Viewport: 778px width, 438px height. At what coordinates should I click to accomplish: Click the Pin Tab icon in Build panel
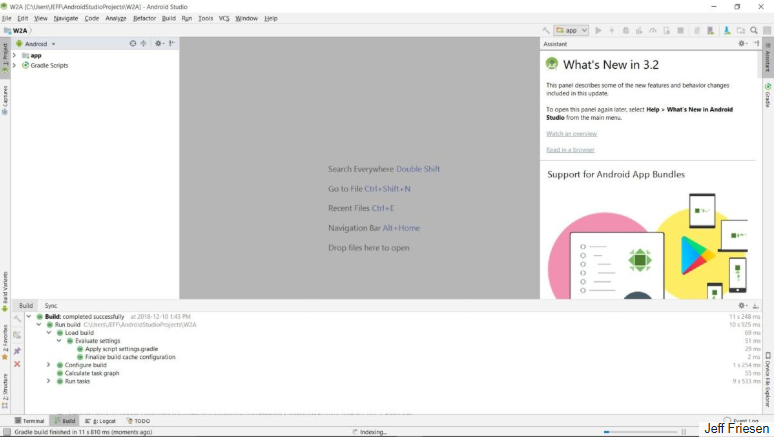point(17,351)
